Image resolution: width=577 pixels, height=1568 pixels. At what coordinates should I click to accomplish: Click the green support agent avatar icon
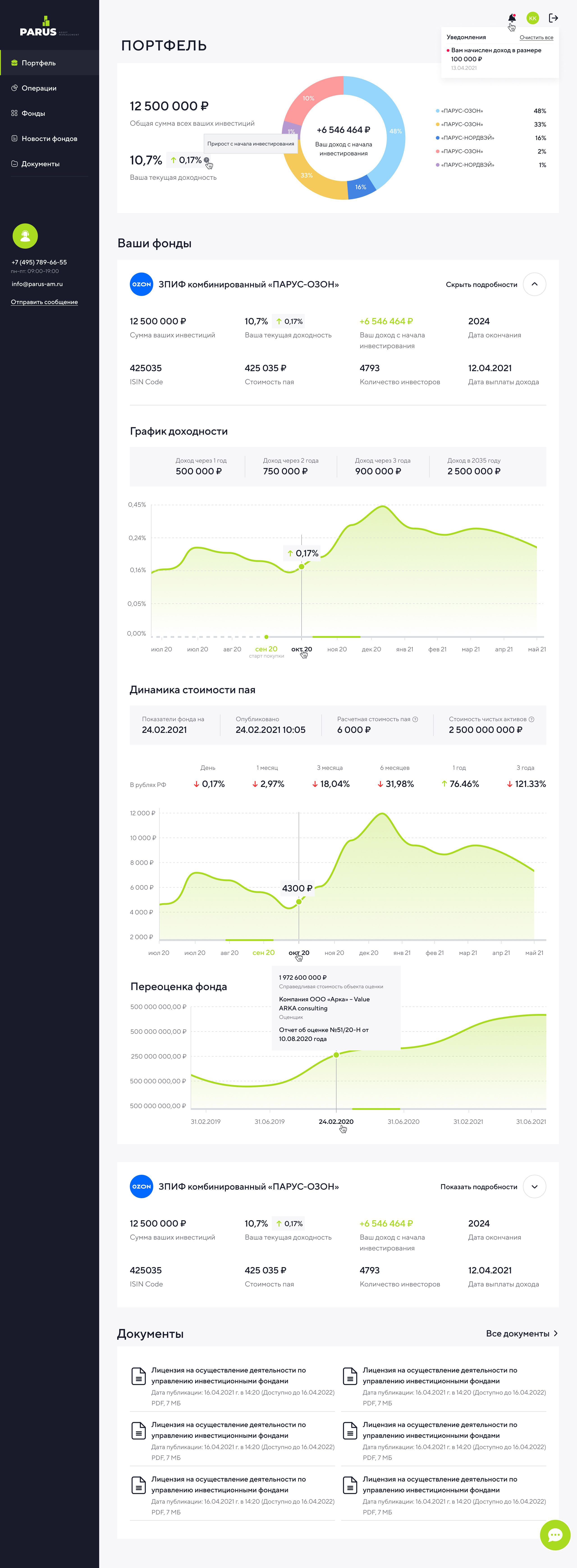point(25,236)
